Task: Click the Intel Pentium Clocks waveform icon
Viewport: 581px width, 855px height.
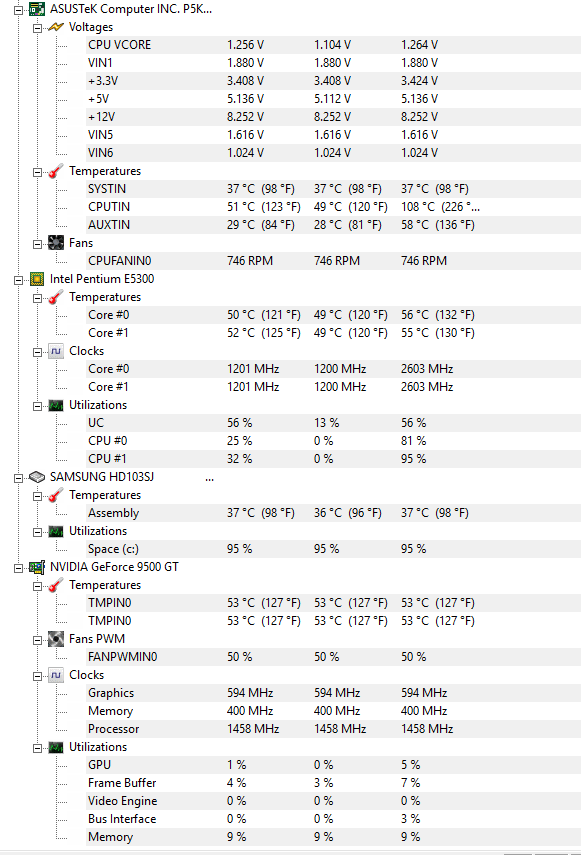Action: [x=56, y=351]
